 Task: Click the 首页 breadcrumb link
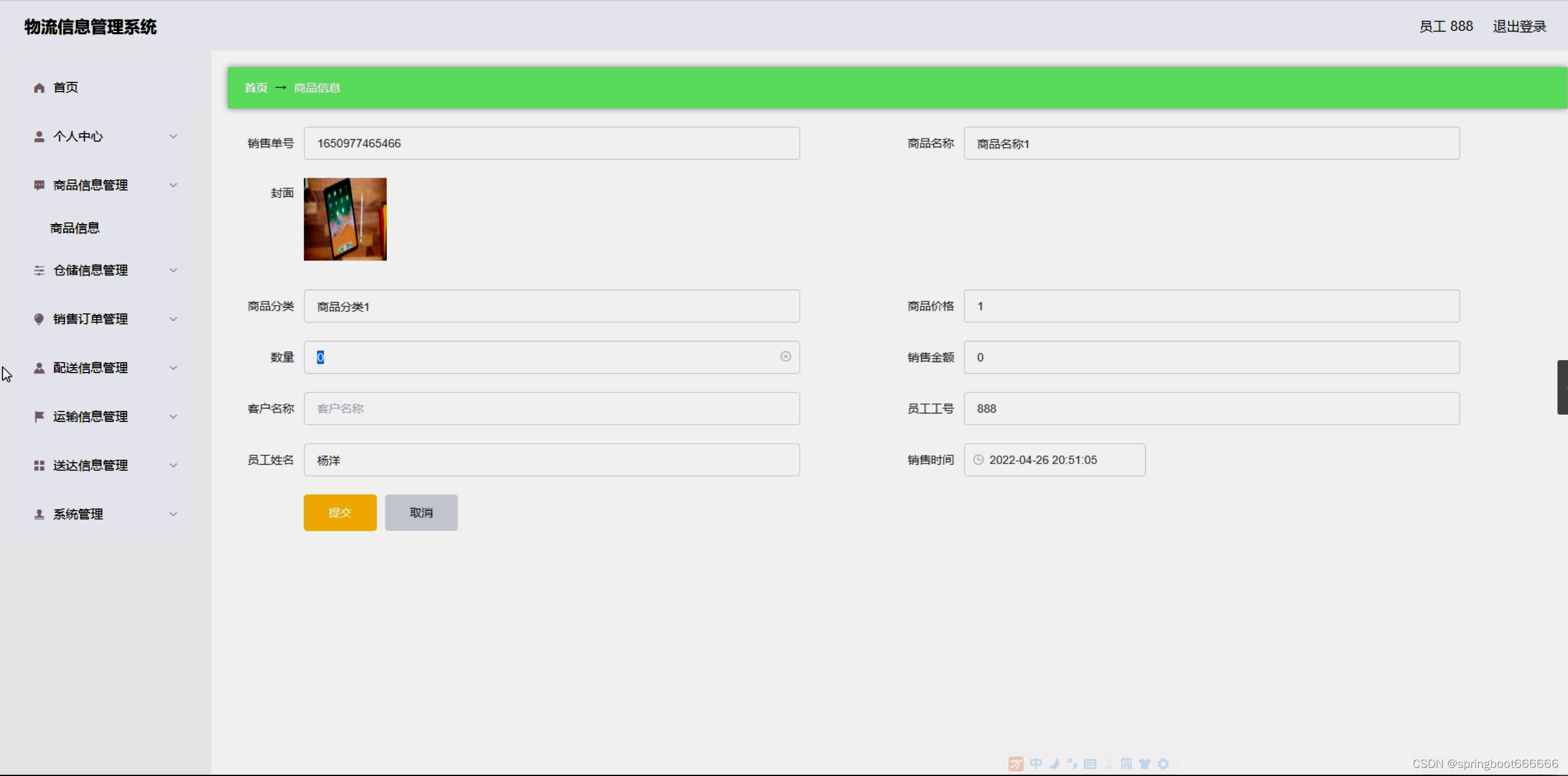[x=256, y=88]
